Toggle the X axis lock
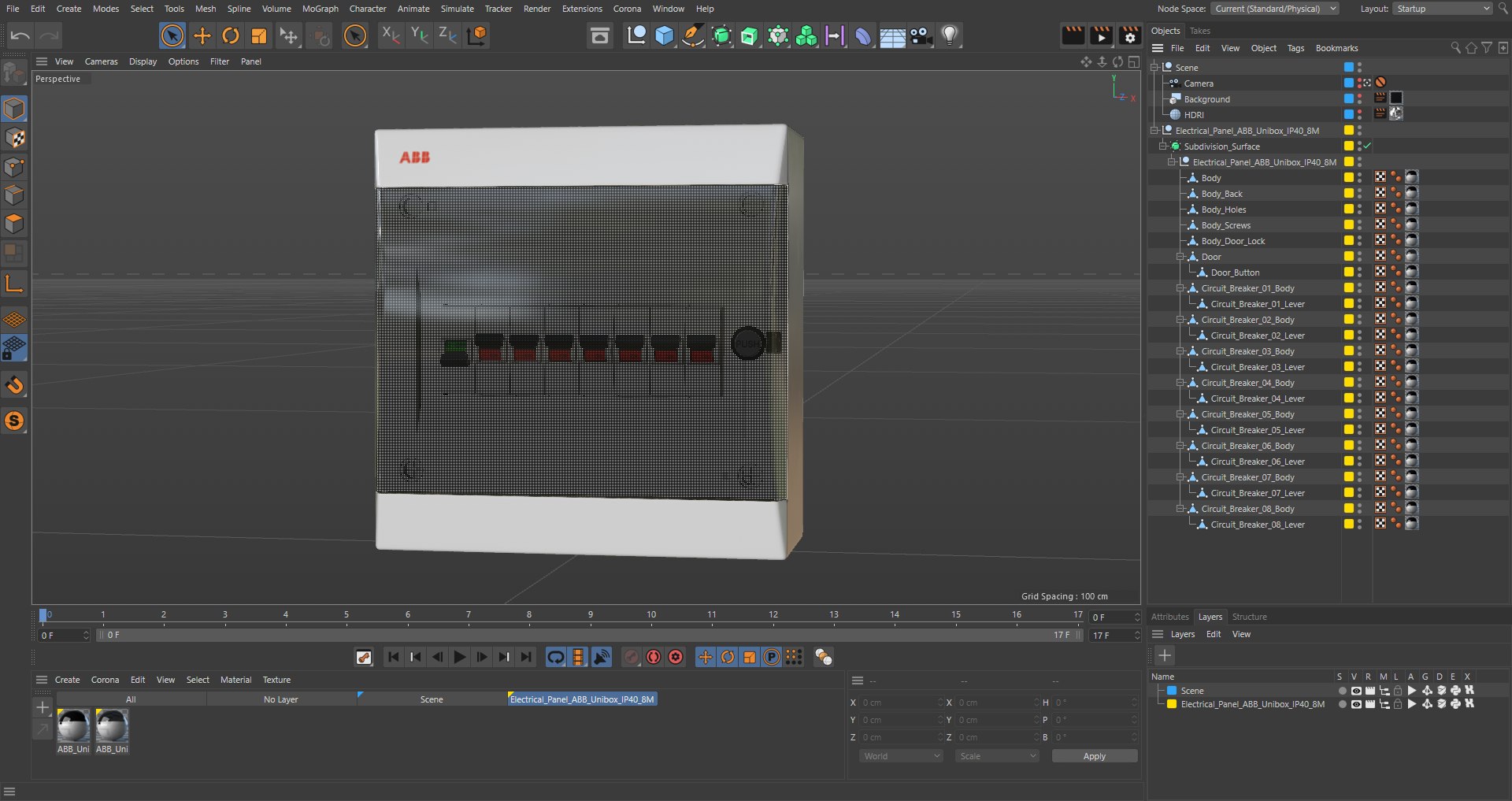 point(390,35)
